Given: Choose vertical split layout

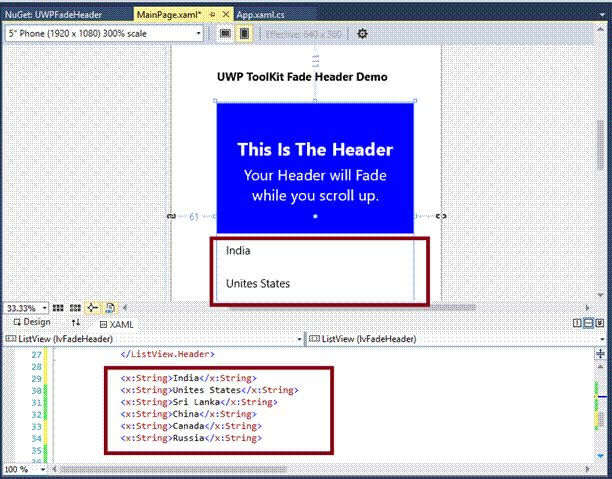Looking at the screenshot, I should (577, 323).
